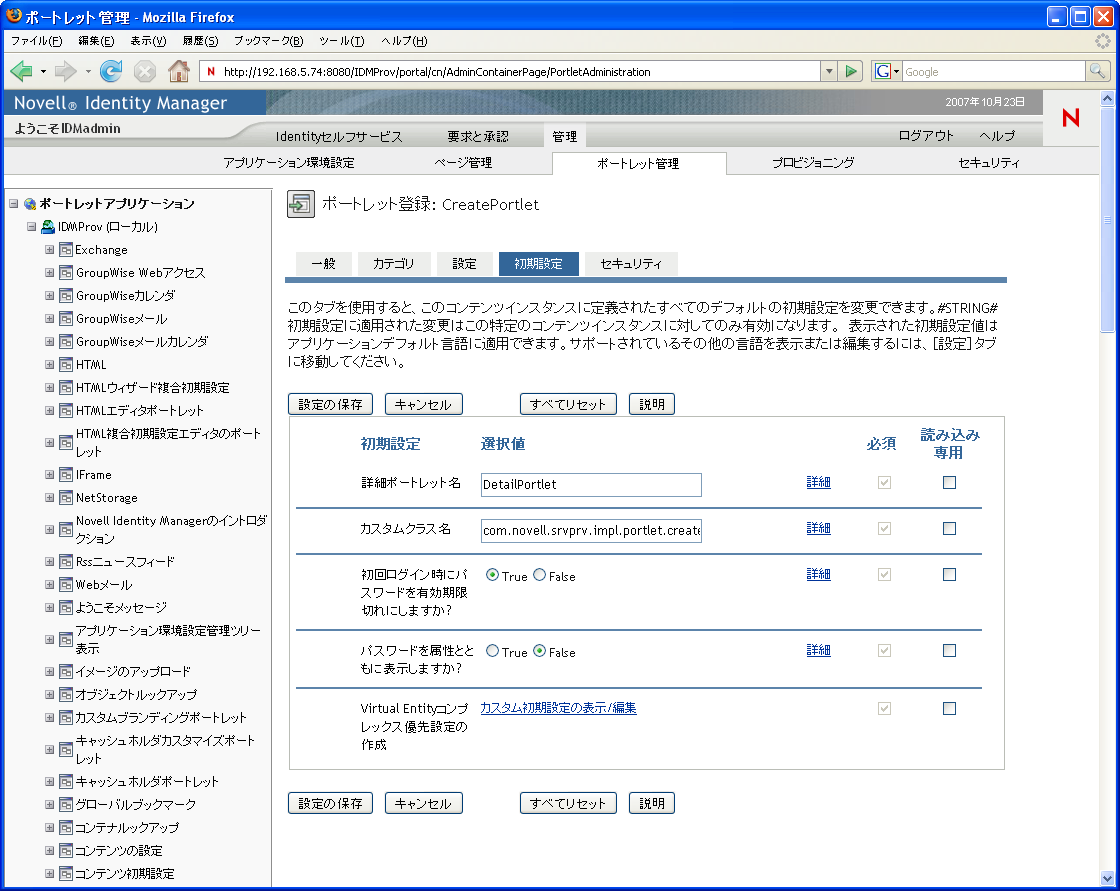Viewport: 1120px width, 891px height.
Task: Click the browser window vertical scrollbar thumb
Action: point(1107,220)
